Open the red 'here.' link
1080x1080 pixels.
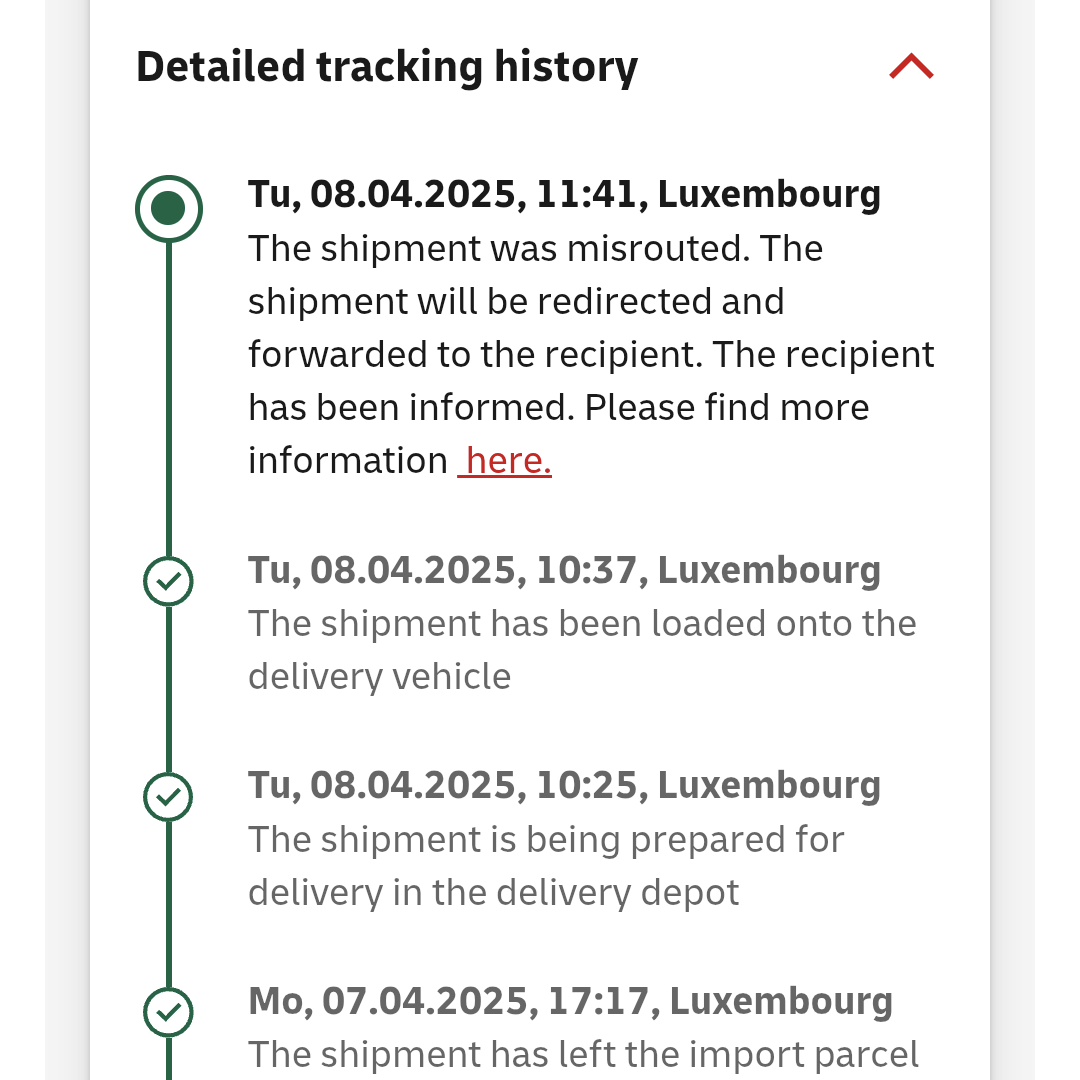click(x=505, y=460)
